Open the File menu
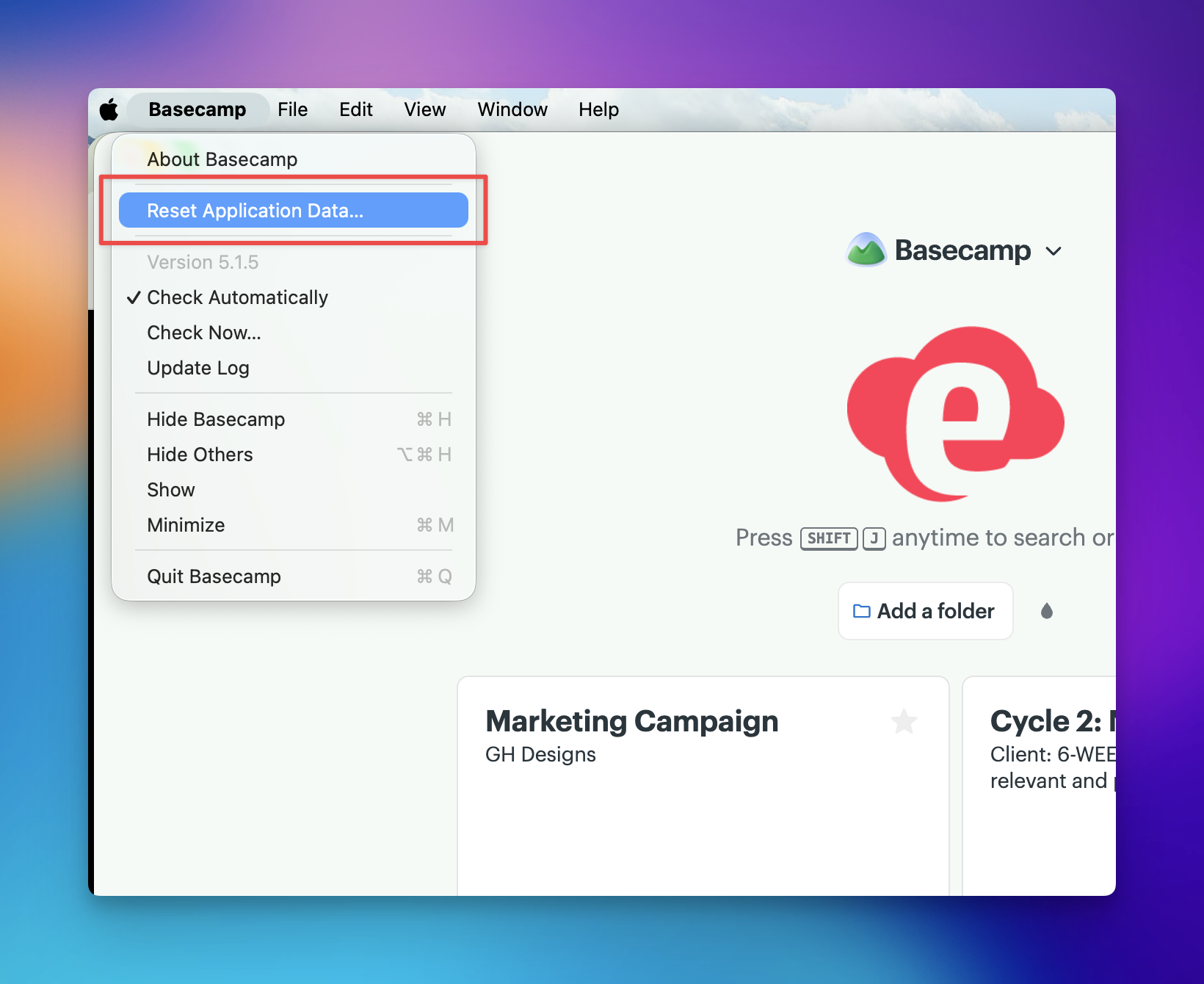1204x984 pixels. point(293,109)
